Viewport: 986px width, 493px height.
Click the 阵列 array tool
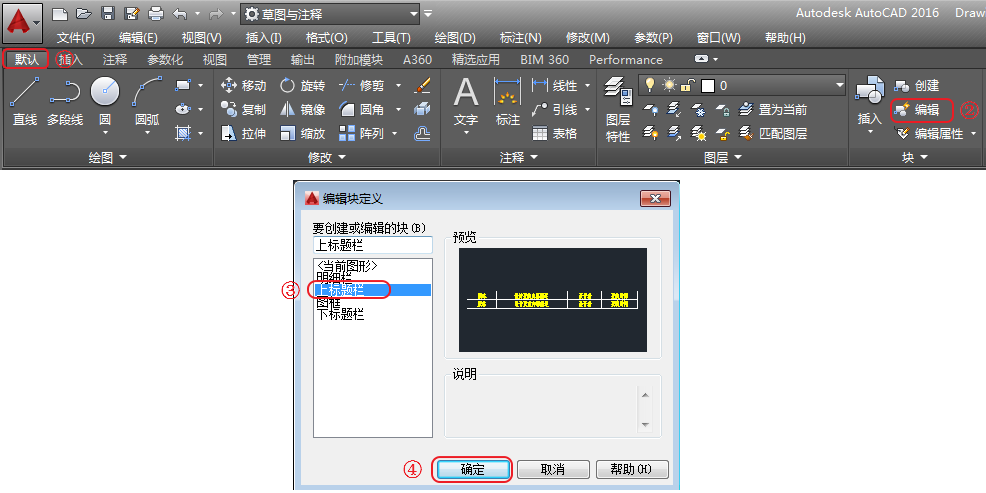pos(361,133)
